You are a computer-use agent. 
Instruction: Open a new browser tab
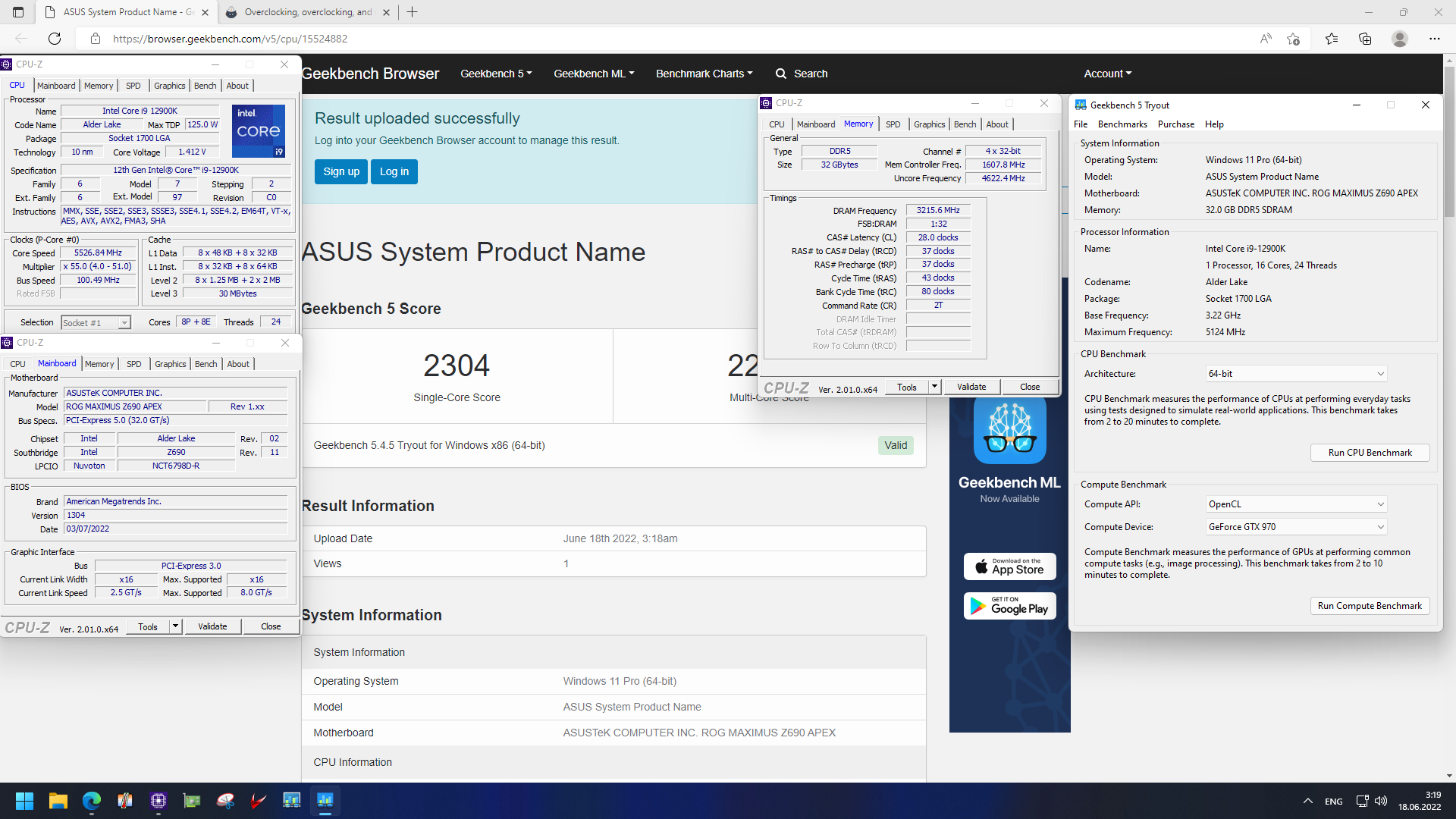coord(413,12)
